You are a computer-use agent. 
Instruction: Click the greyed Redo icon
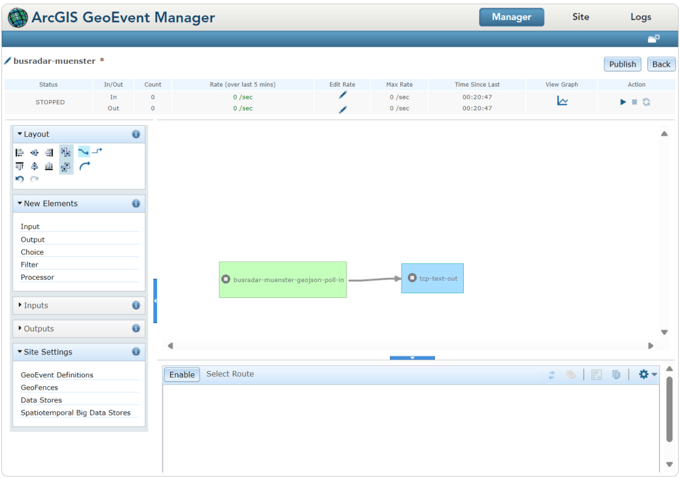pyautogui.click(x=34, y=179)
